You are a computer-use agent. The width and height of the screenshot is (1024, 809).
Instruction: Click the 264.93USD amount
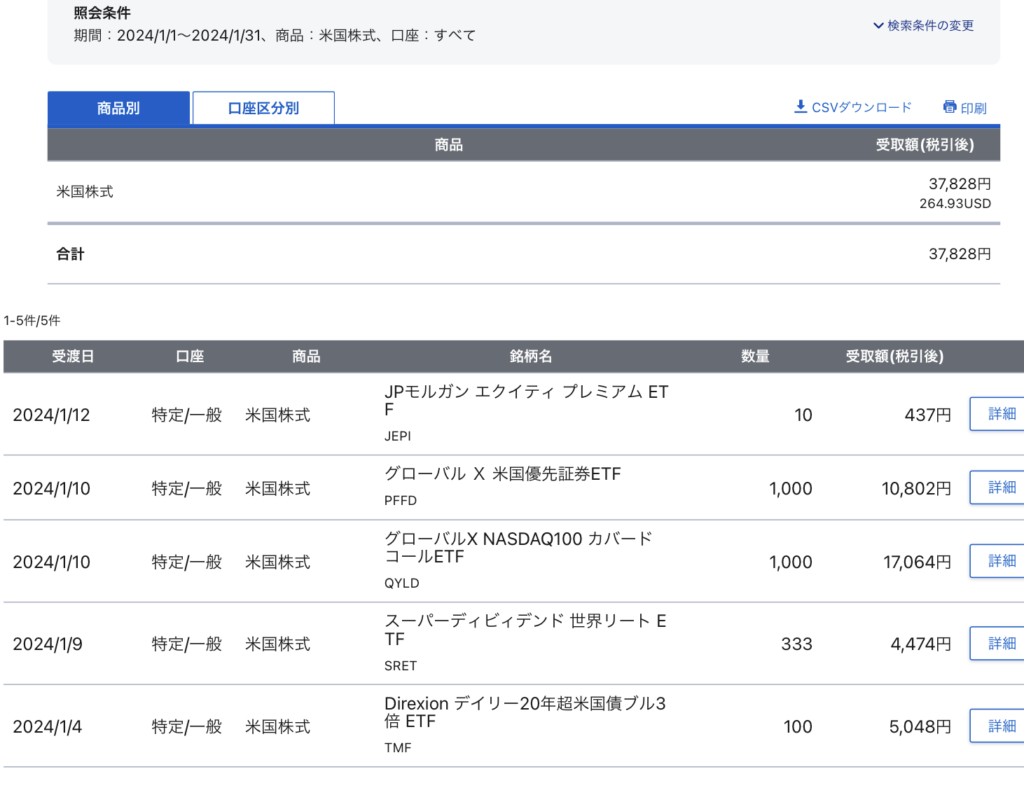point(955,204)
